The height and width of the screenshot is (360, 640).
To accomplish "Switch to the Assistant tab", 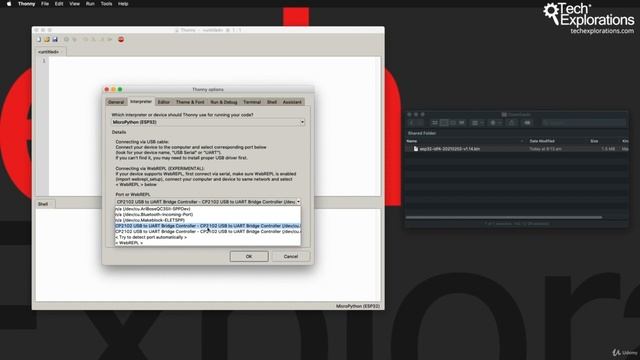I will point(292,102).
